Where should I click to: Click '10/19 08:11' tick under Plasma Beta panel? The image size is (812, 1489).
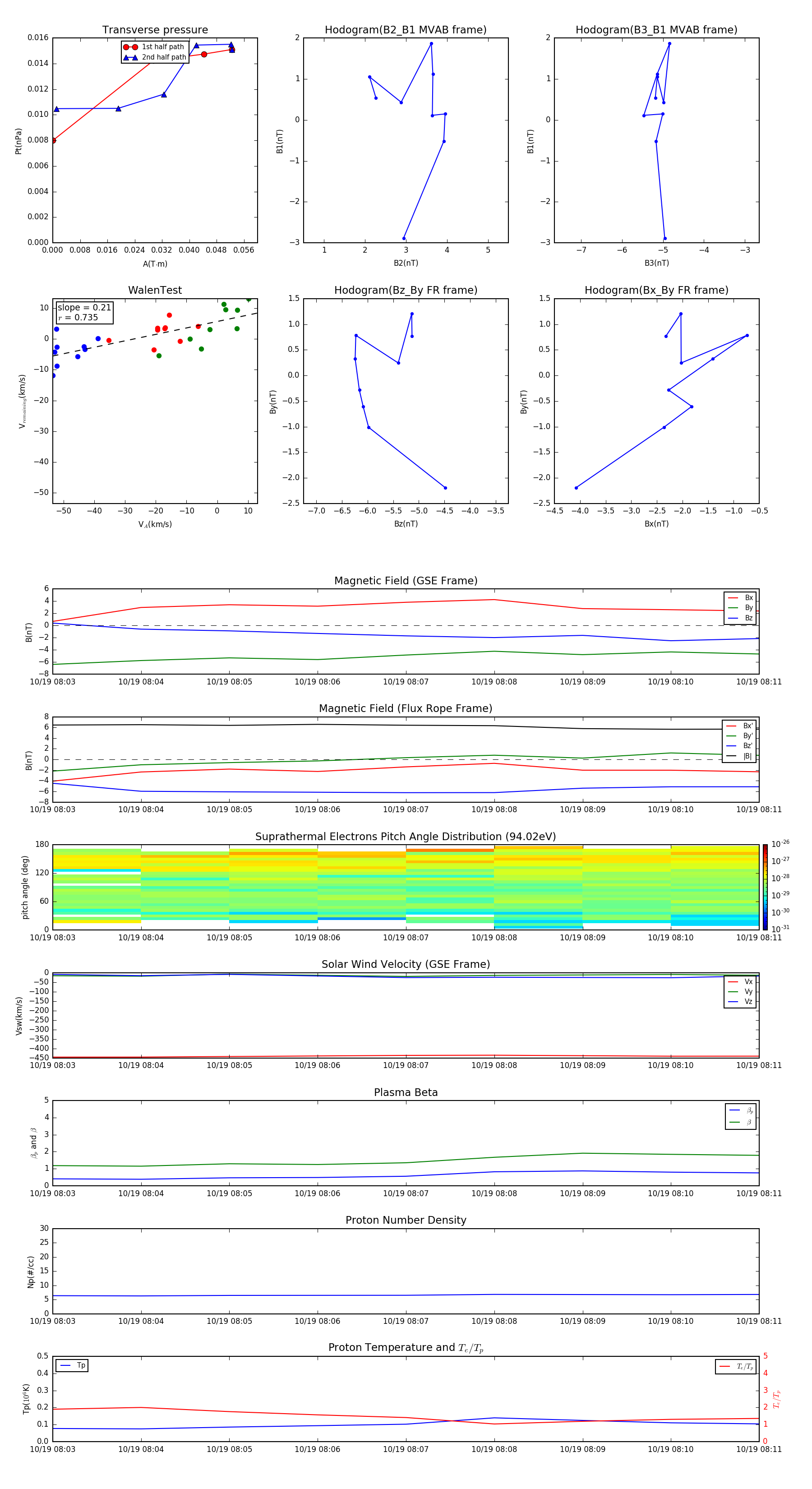759,1193
